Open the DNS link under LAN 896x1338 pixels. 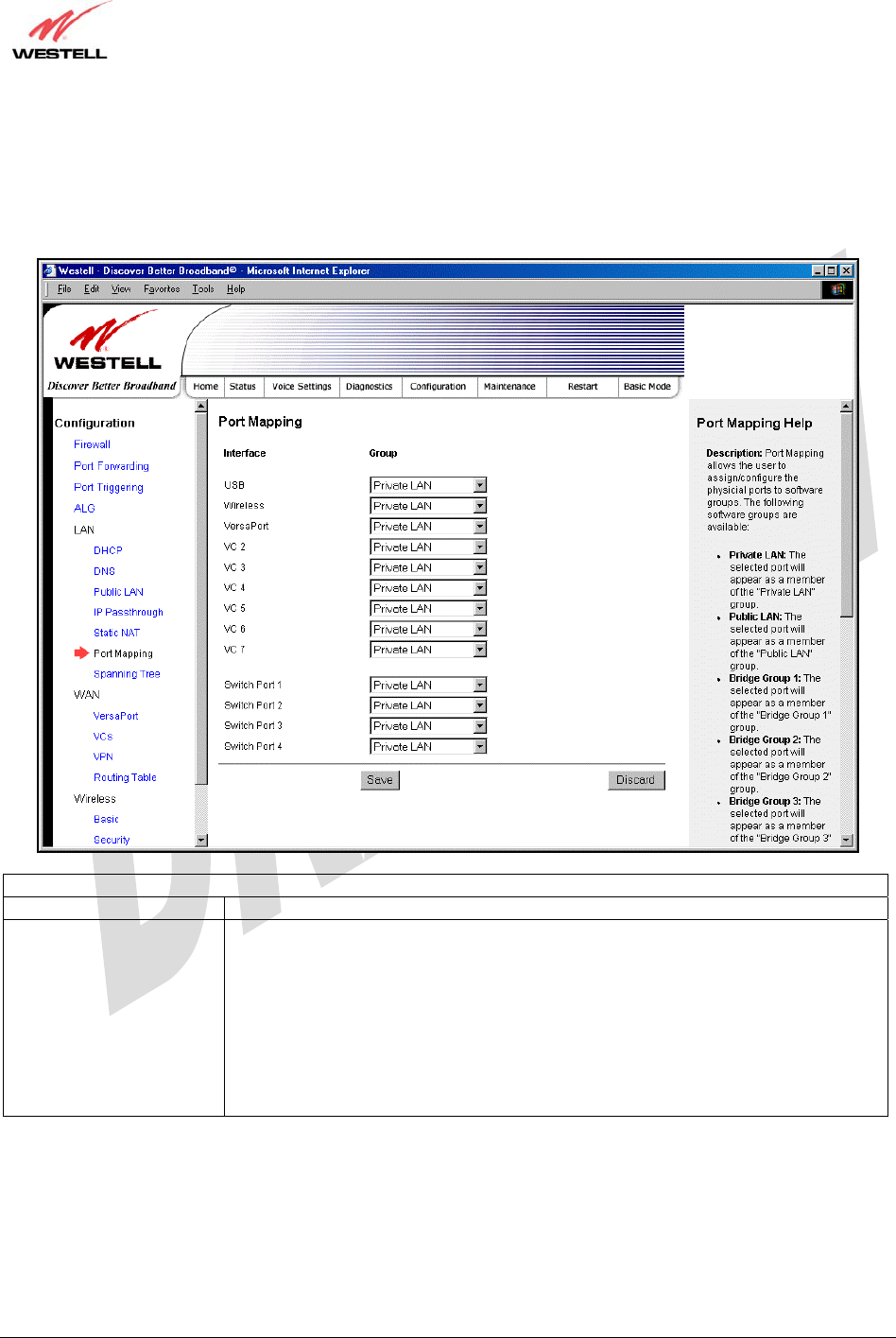coord(104,571)
